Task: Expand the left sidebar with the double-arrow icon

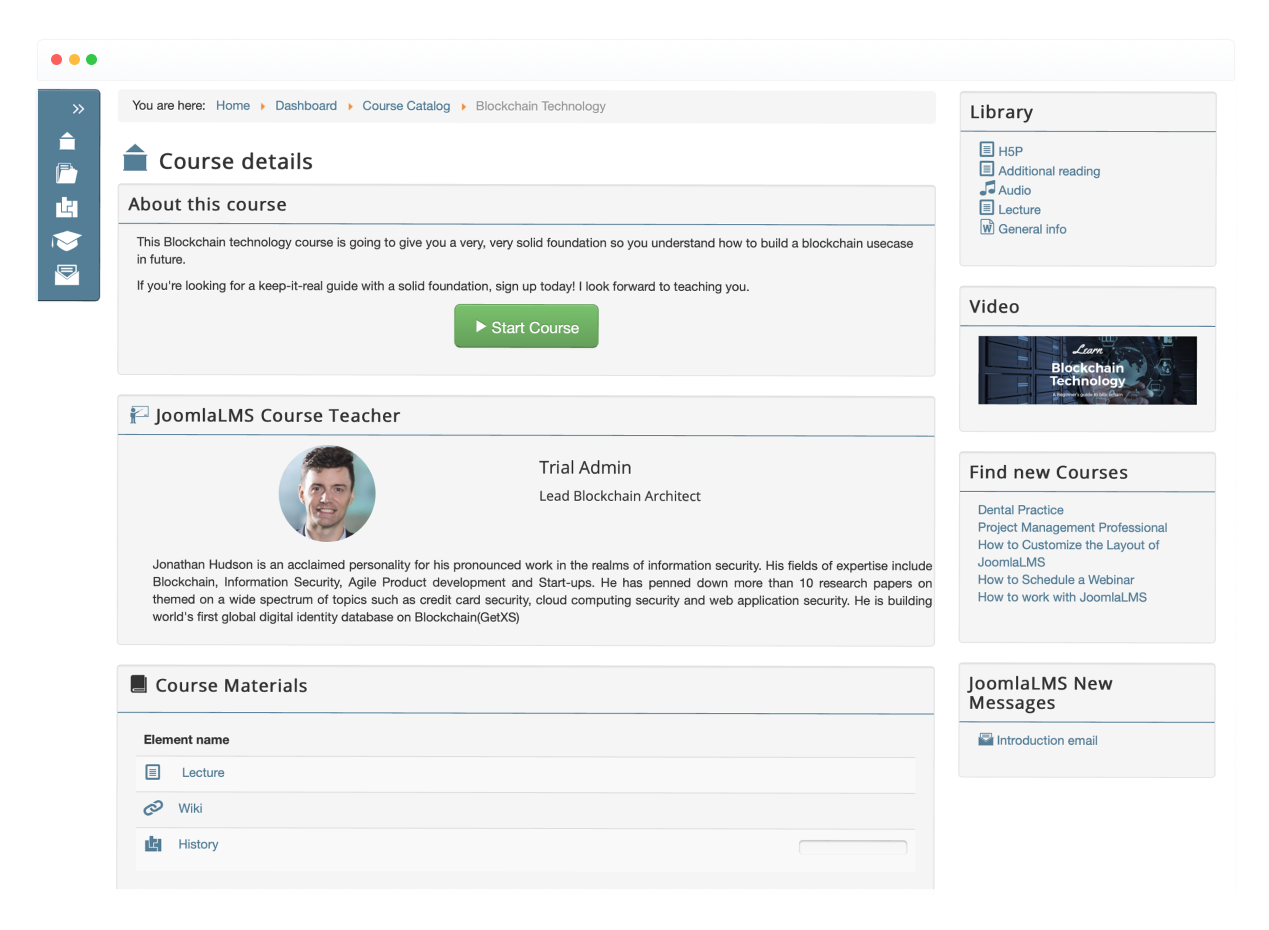Action: [x=79, y=109]
